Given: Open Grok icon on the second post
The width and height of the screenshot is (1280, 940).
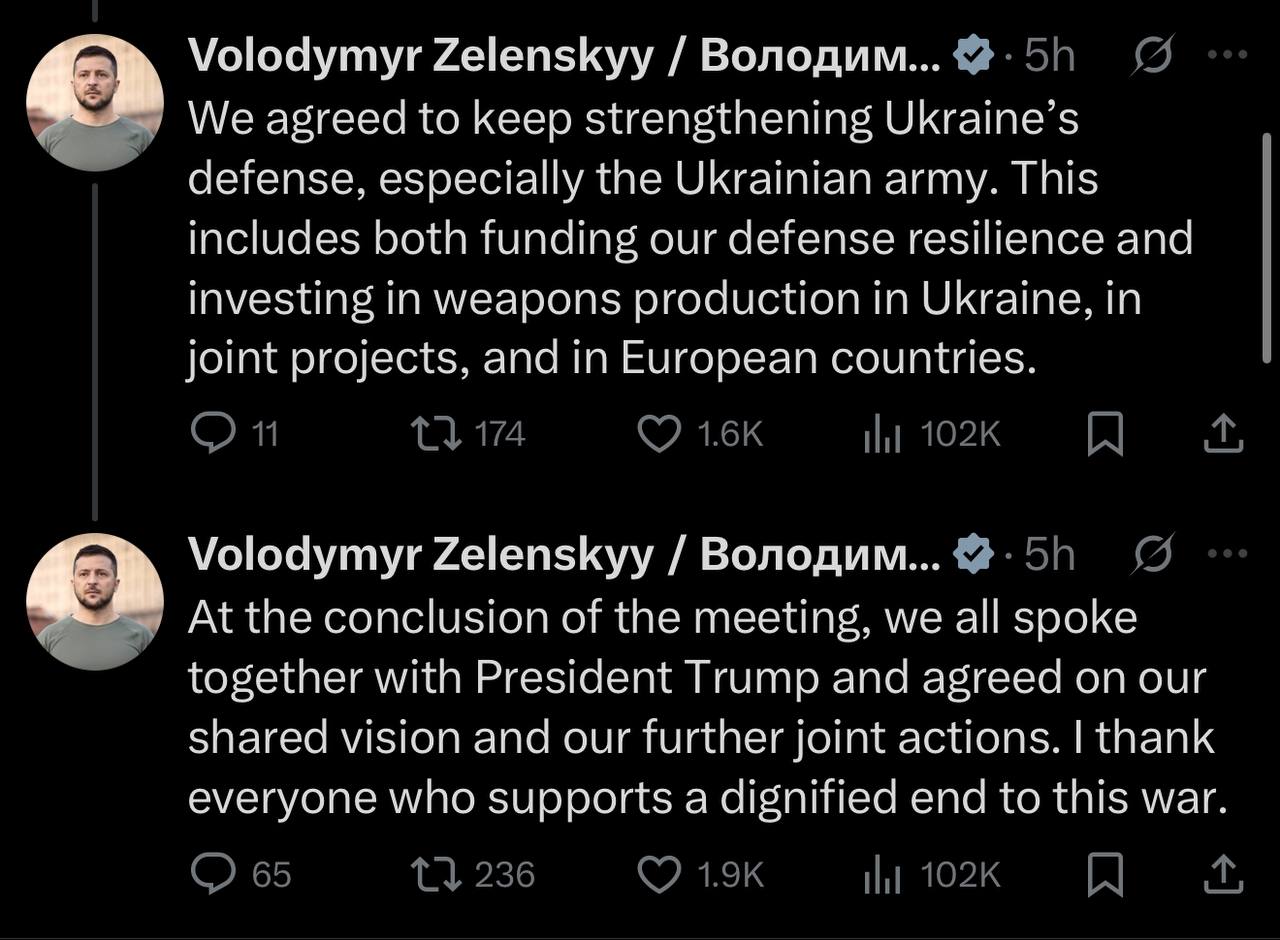Looking at the screenshot, I should point(1152,554).
